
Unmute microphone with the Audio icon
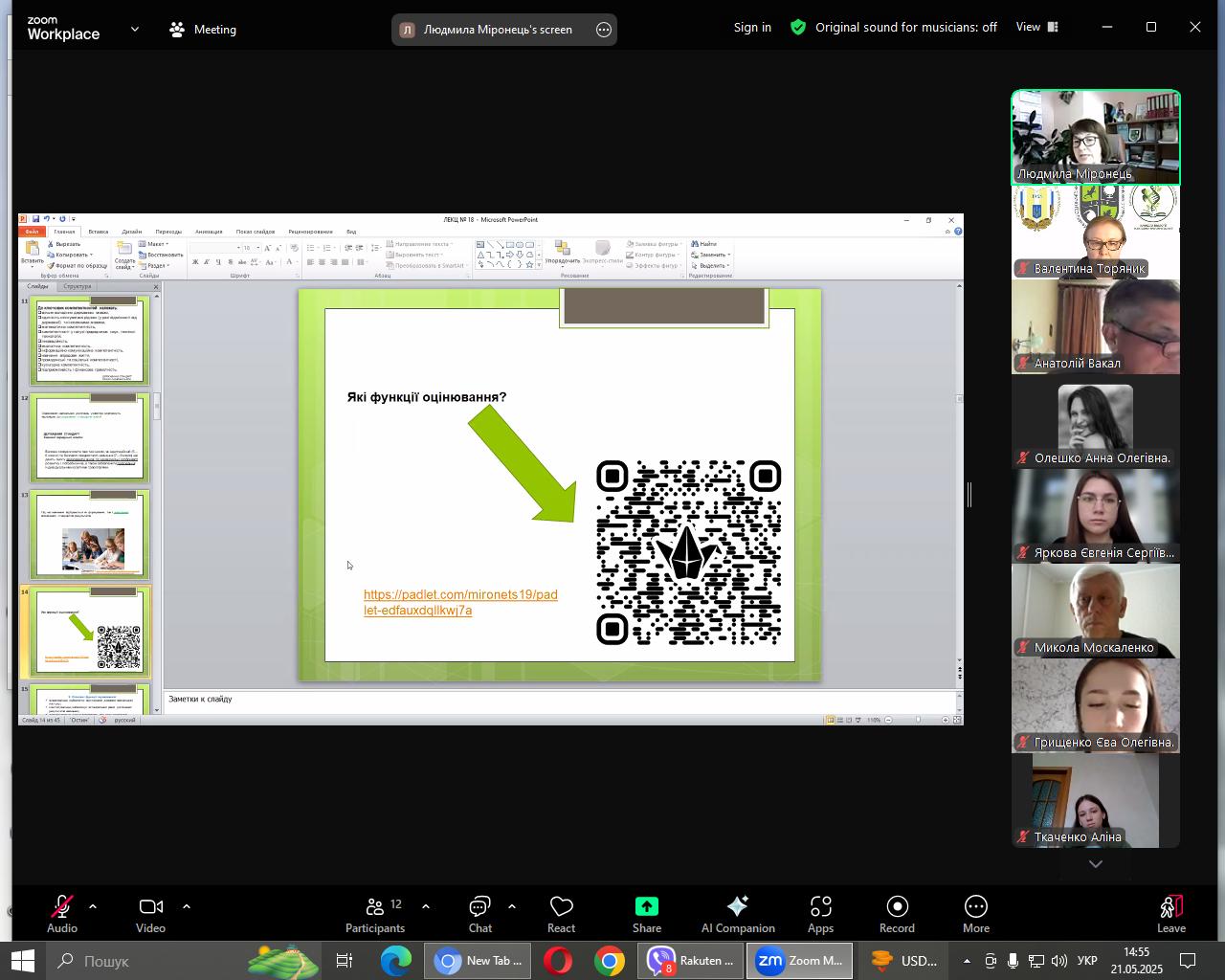point(62,906)
